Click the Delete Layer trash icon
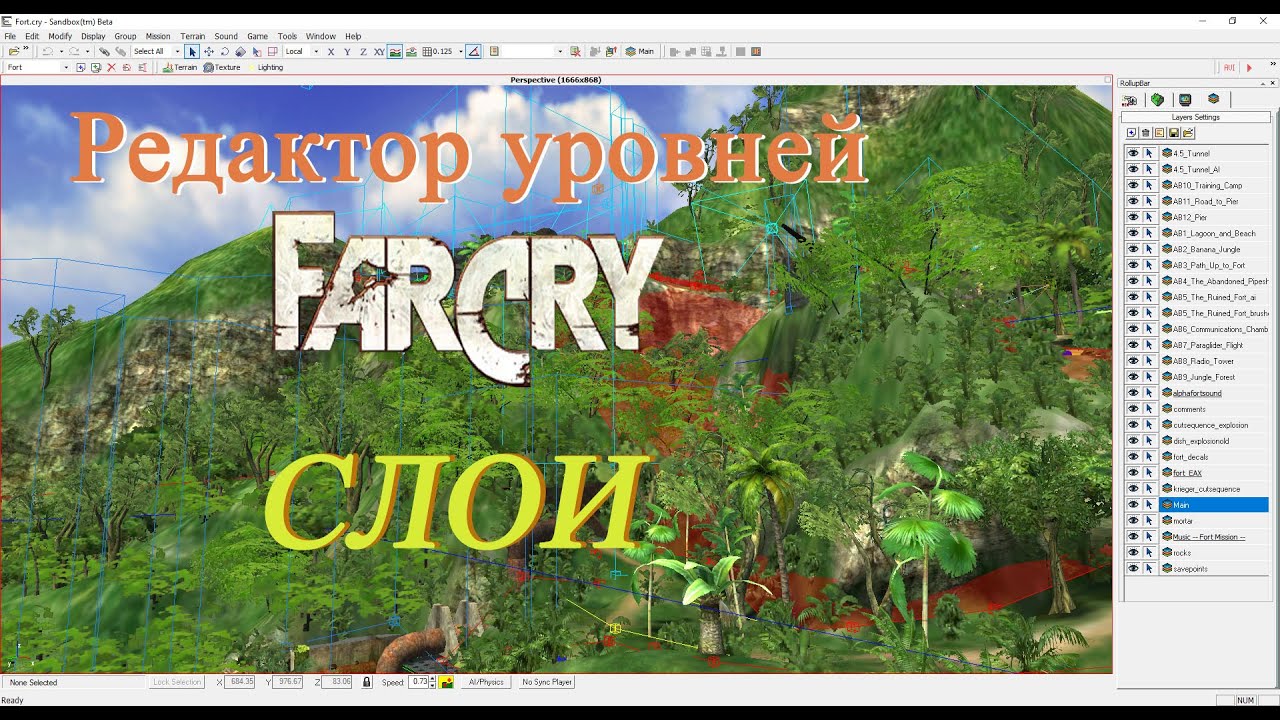 click(1146, 133)
